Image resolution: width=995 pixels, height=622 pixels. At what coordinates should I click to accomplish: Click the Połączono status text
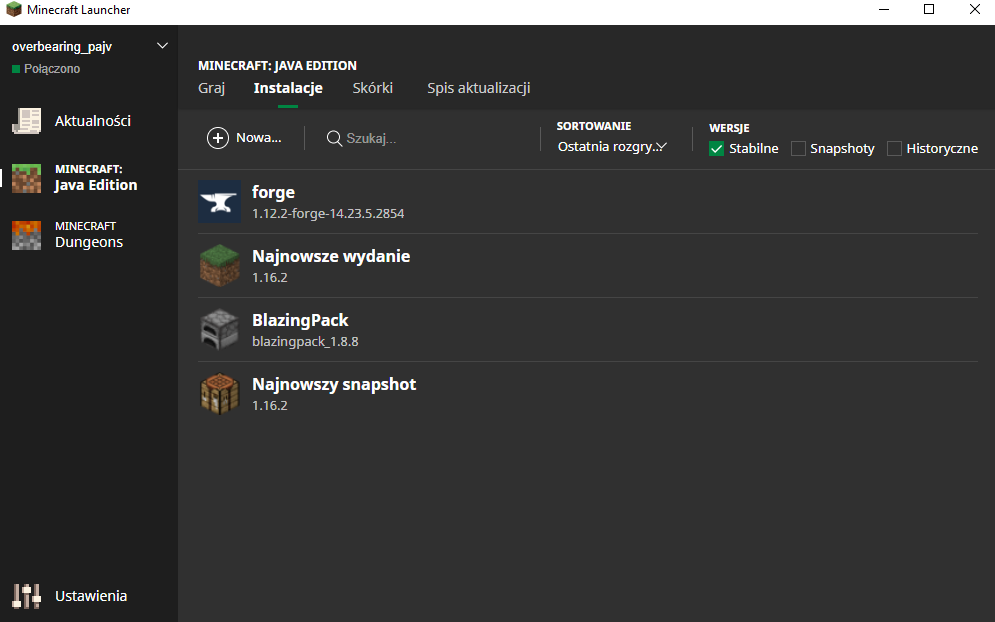click(x=52, y=69)
